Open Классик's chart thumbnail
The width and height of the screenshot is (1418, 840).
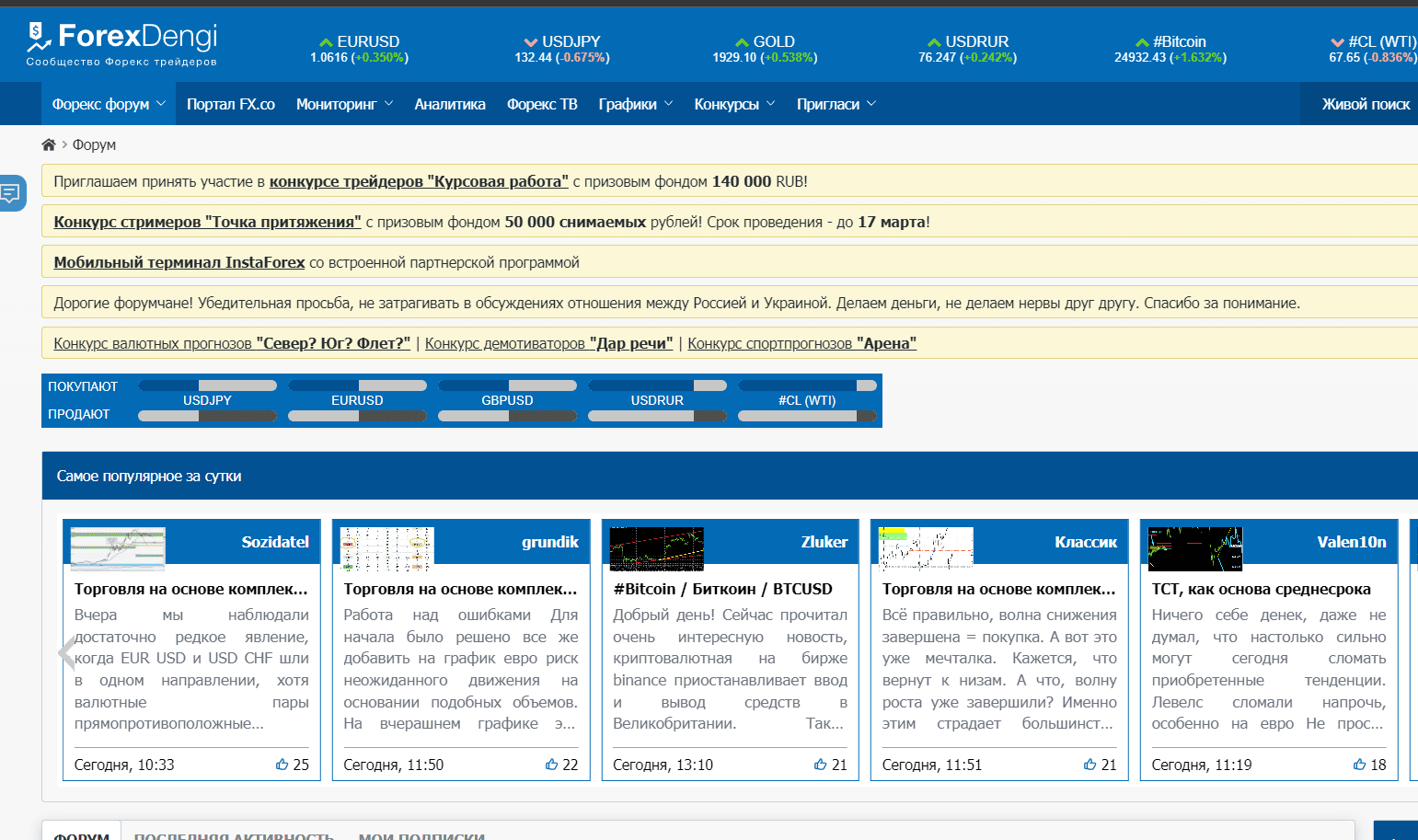(926, 549)
